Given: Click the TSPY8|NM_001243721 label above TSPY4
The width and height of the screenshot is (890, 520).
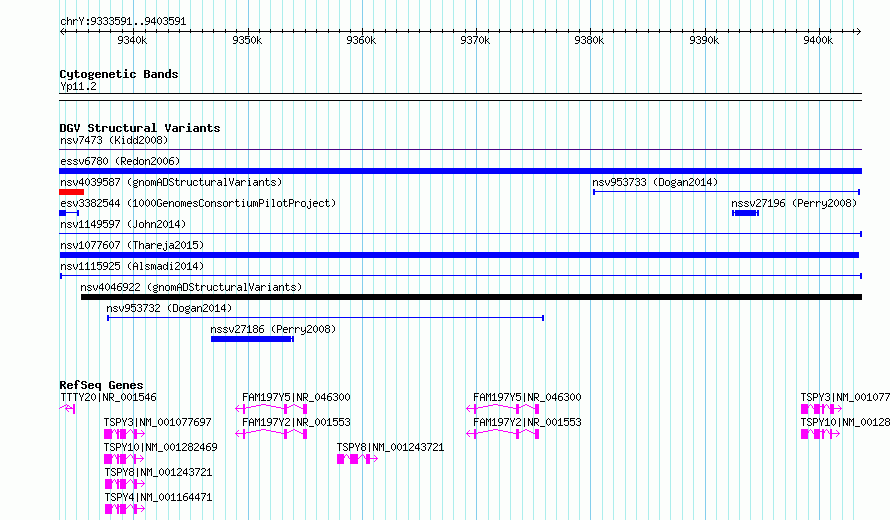Looking at the screenshot, I should point(158,472).
